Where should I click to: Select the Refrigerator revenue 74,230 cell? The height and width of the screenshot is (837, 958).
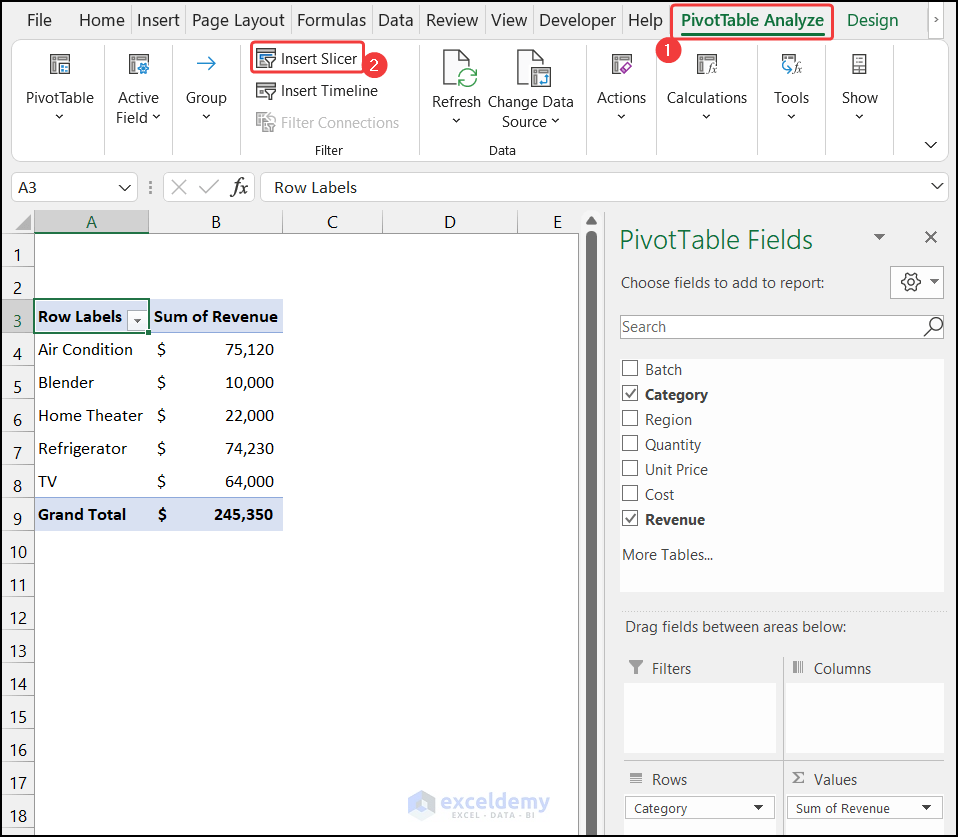tap(216, 448)
